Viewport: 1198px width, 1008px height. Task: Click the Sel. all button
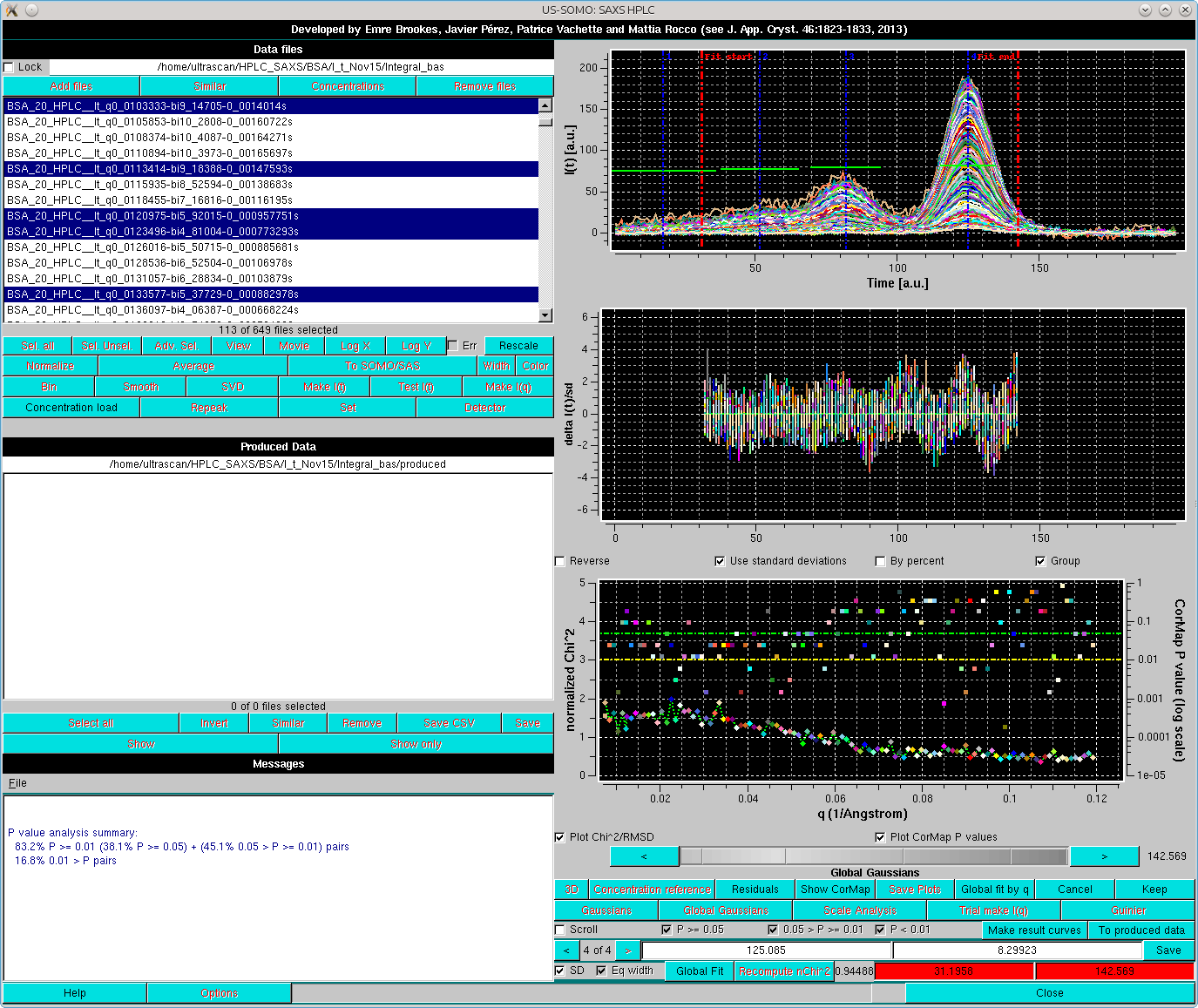click(x=37, y=346)
